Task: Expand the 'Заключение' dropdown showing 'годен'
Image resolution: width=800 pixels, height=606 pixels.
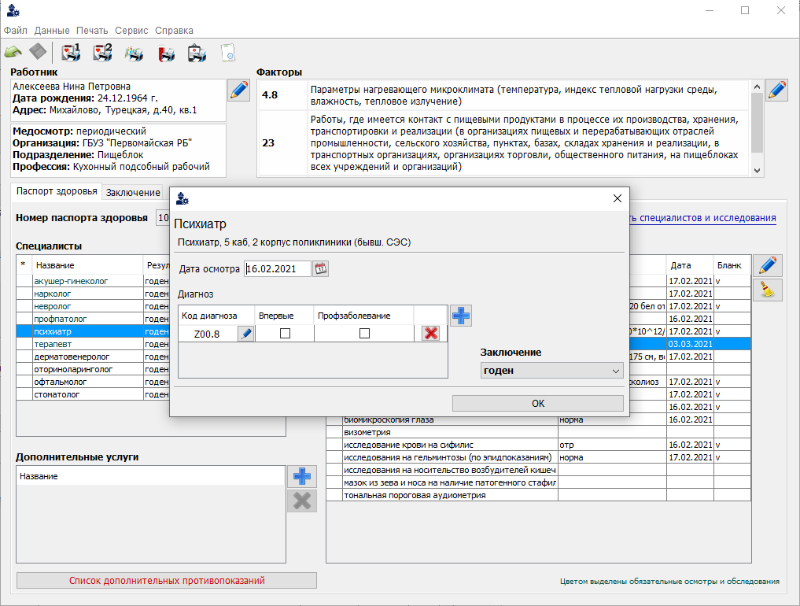Action: point(552,370)
